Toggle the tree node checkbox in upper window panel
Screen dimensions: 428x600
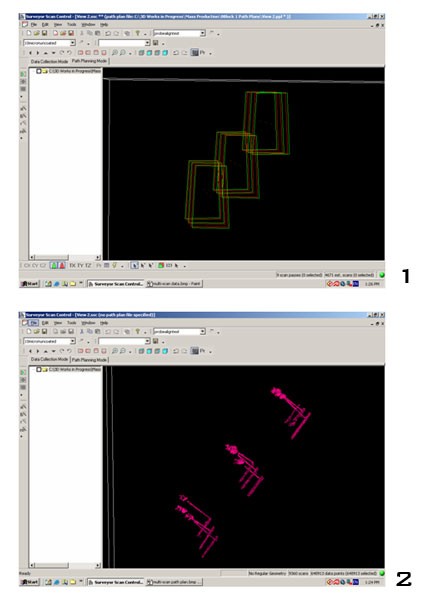[39, 71]
